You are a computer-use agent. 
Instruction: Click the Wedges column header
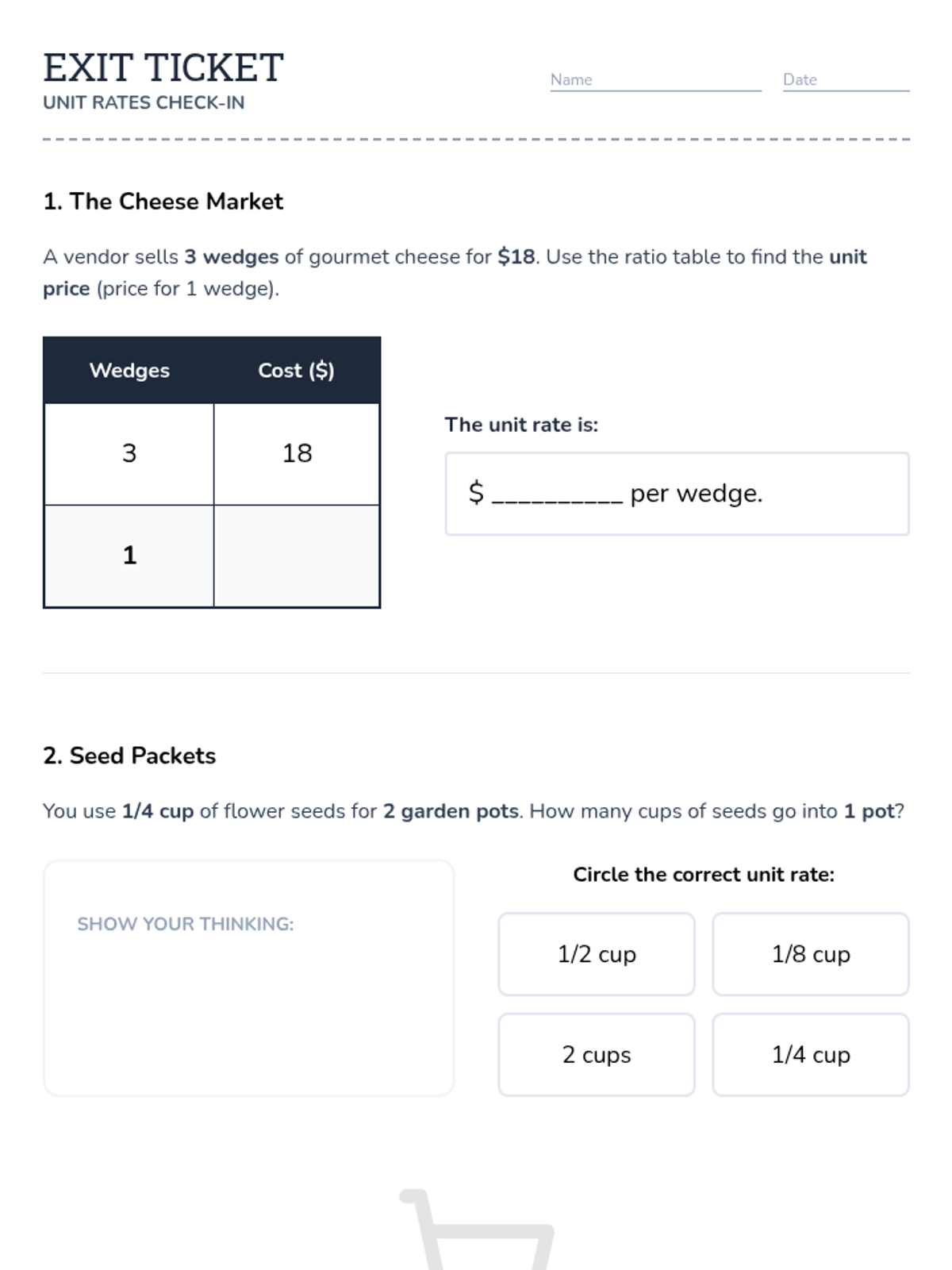[x=129, y=371]
